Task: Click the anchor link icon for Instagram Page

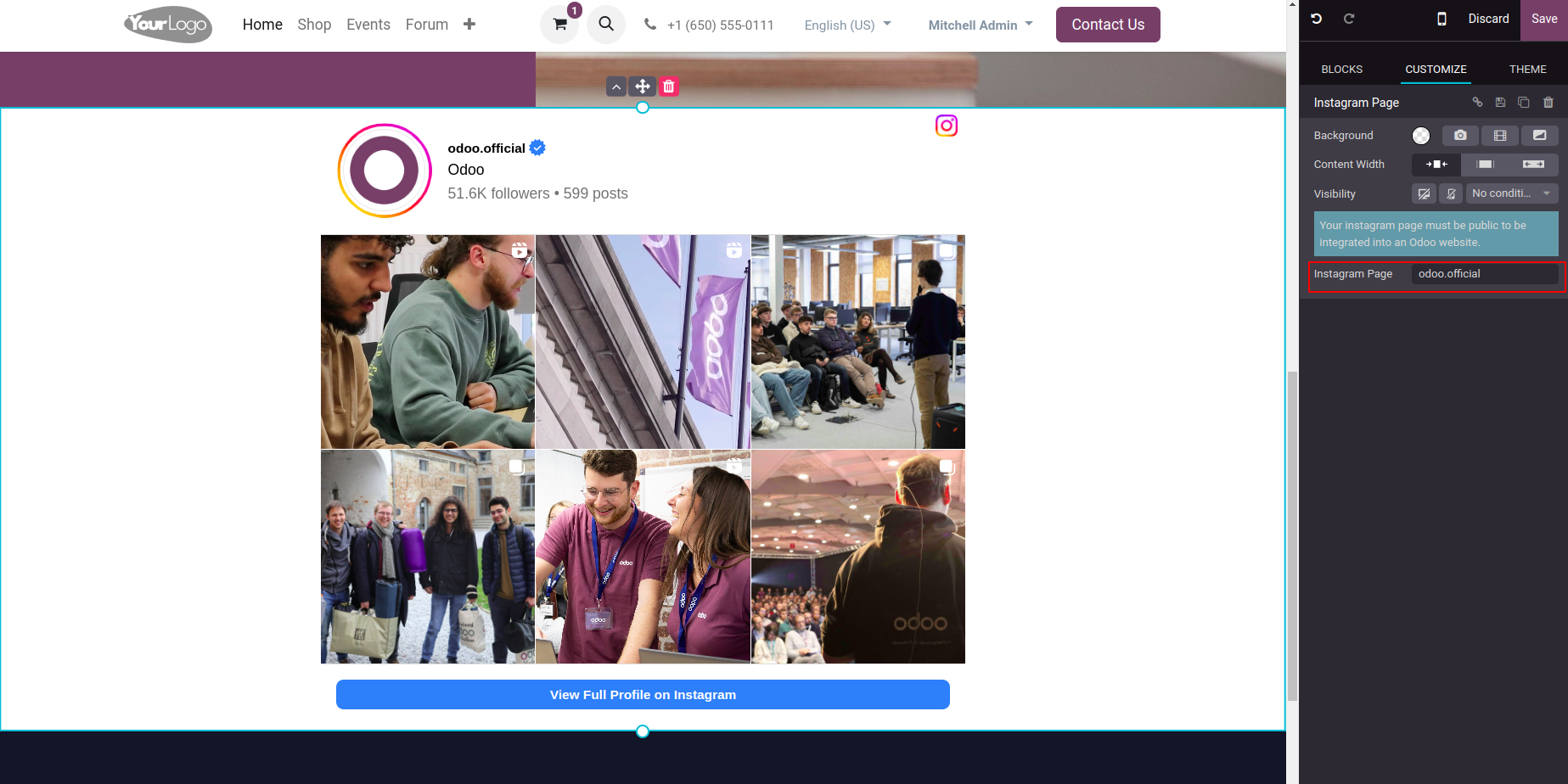Action: pos(1477,103)
